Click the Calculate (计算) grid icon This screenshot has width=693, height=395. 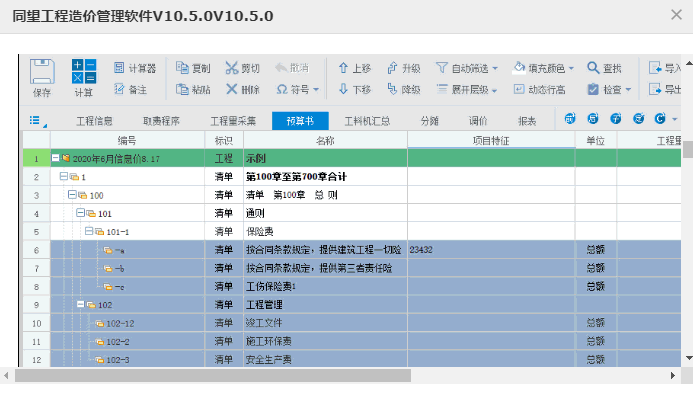pos(84,71)
